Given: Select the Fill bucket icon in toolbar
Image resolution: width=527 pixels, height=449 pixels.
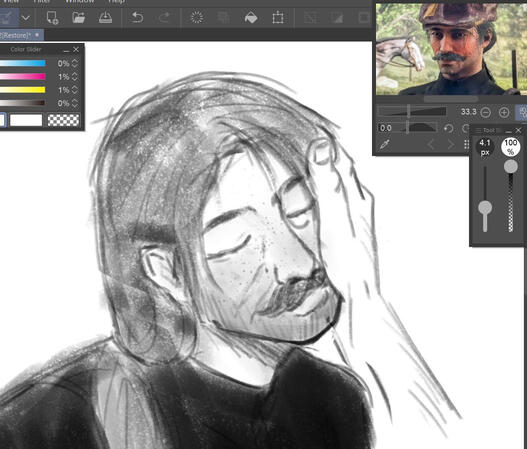Looking at the screenshot, I should 251,17.
